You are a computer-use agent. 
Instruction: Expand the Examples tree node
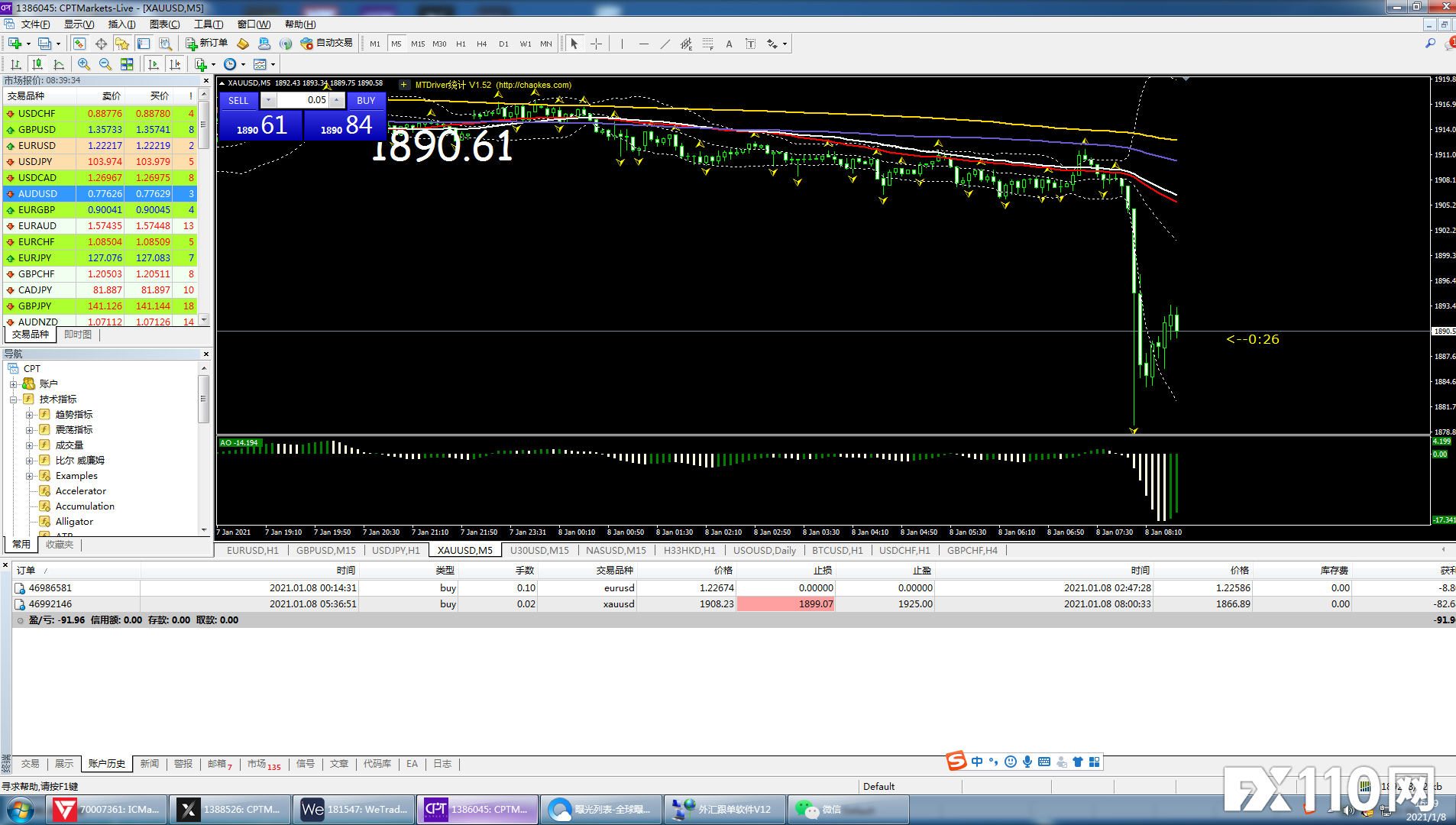(x=29, y=476)
